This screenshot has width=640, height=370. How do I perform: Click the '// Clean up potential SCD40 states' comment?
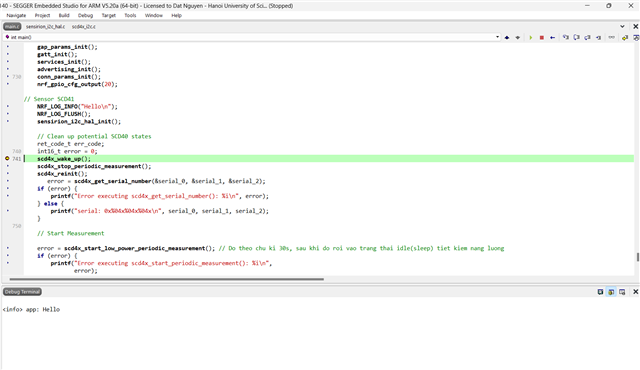click(94, 136)
